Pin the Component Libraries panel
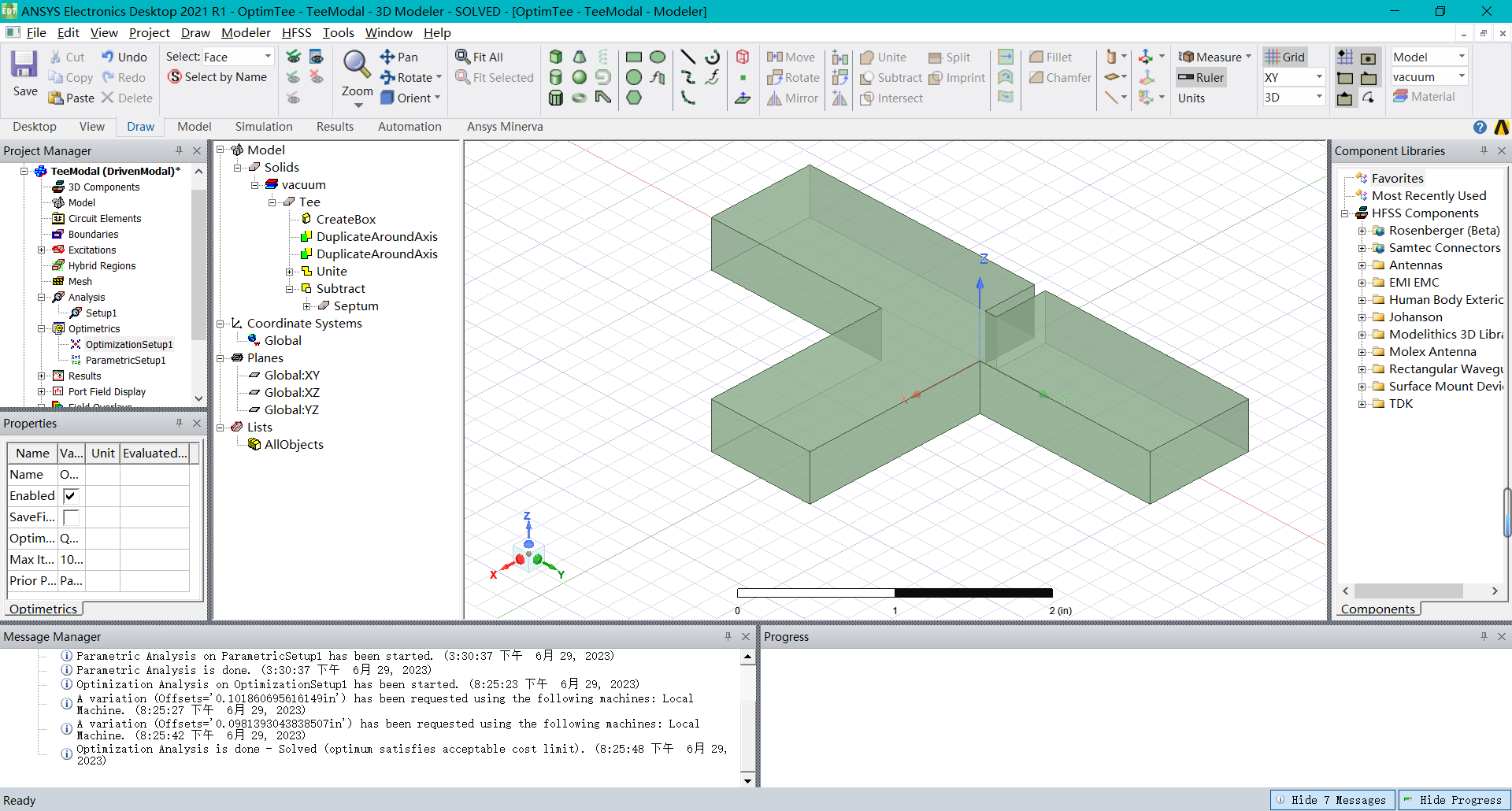This screenshot has height=811, width=1512. point(1484,150)
